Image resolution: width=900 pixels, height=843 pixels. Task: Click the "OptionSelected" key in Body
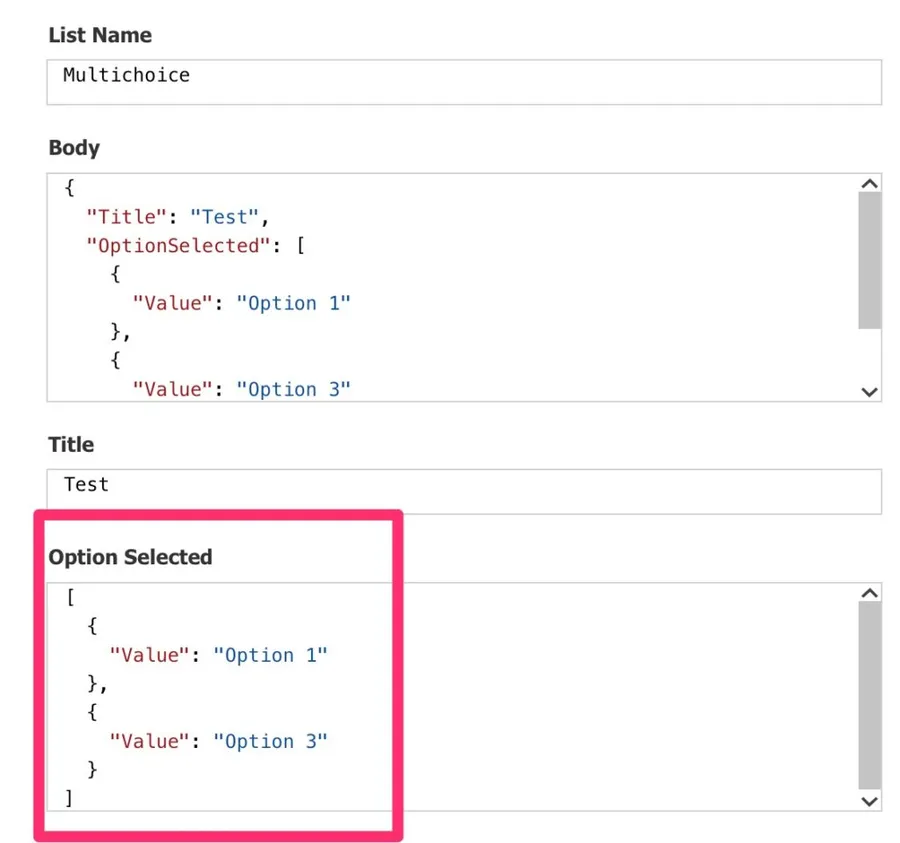pyautogui.click(x=178, y=246)
